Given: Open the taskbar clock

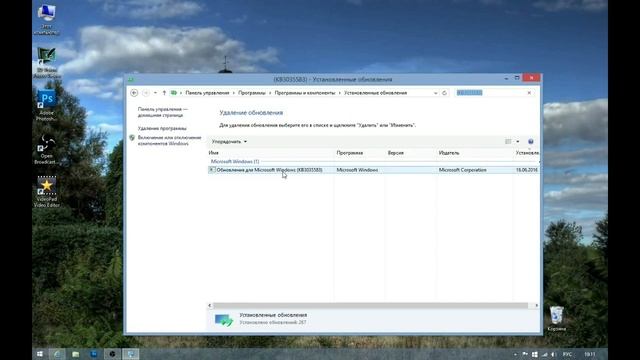Looking at the screenshot, I should (590, 354).
